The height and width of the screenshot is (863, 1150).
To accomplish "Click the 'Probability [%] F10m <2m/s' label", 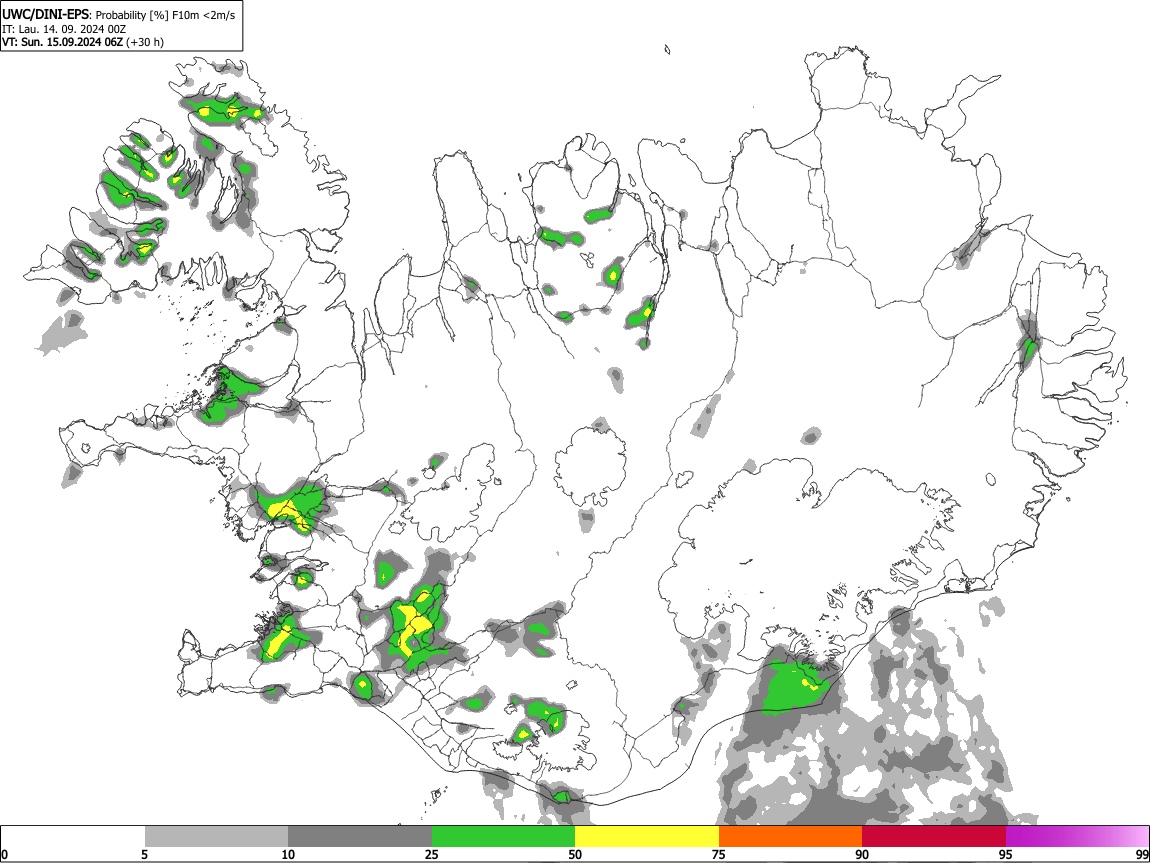I will (x=165, y=15).
